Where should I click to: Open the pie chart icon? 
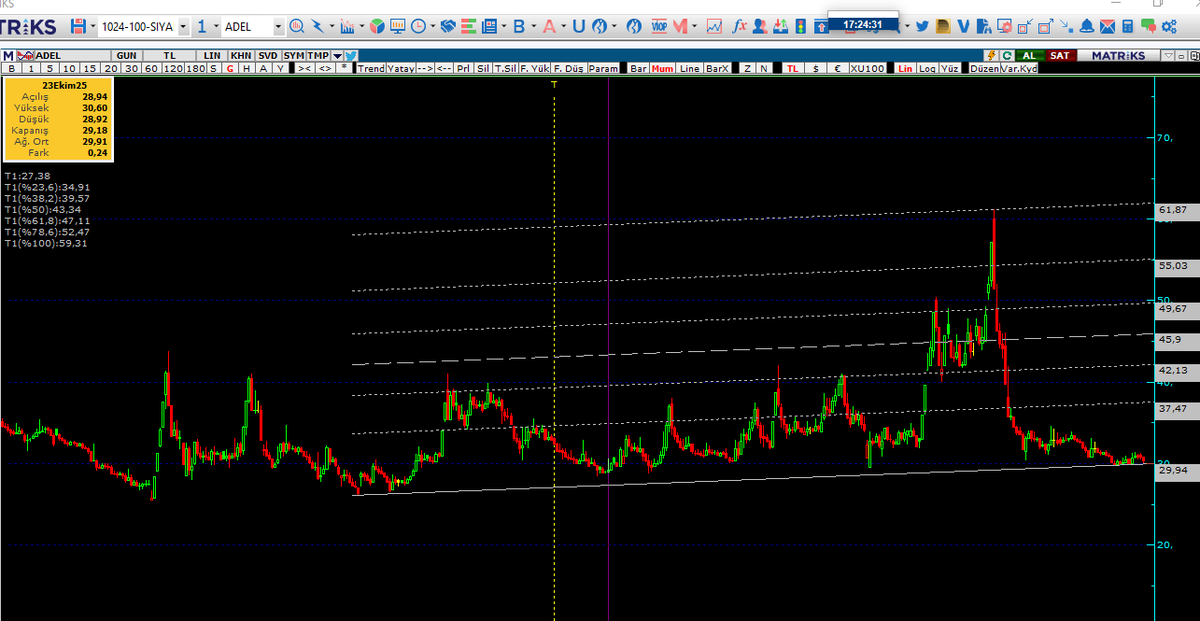point(377,27)
